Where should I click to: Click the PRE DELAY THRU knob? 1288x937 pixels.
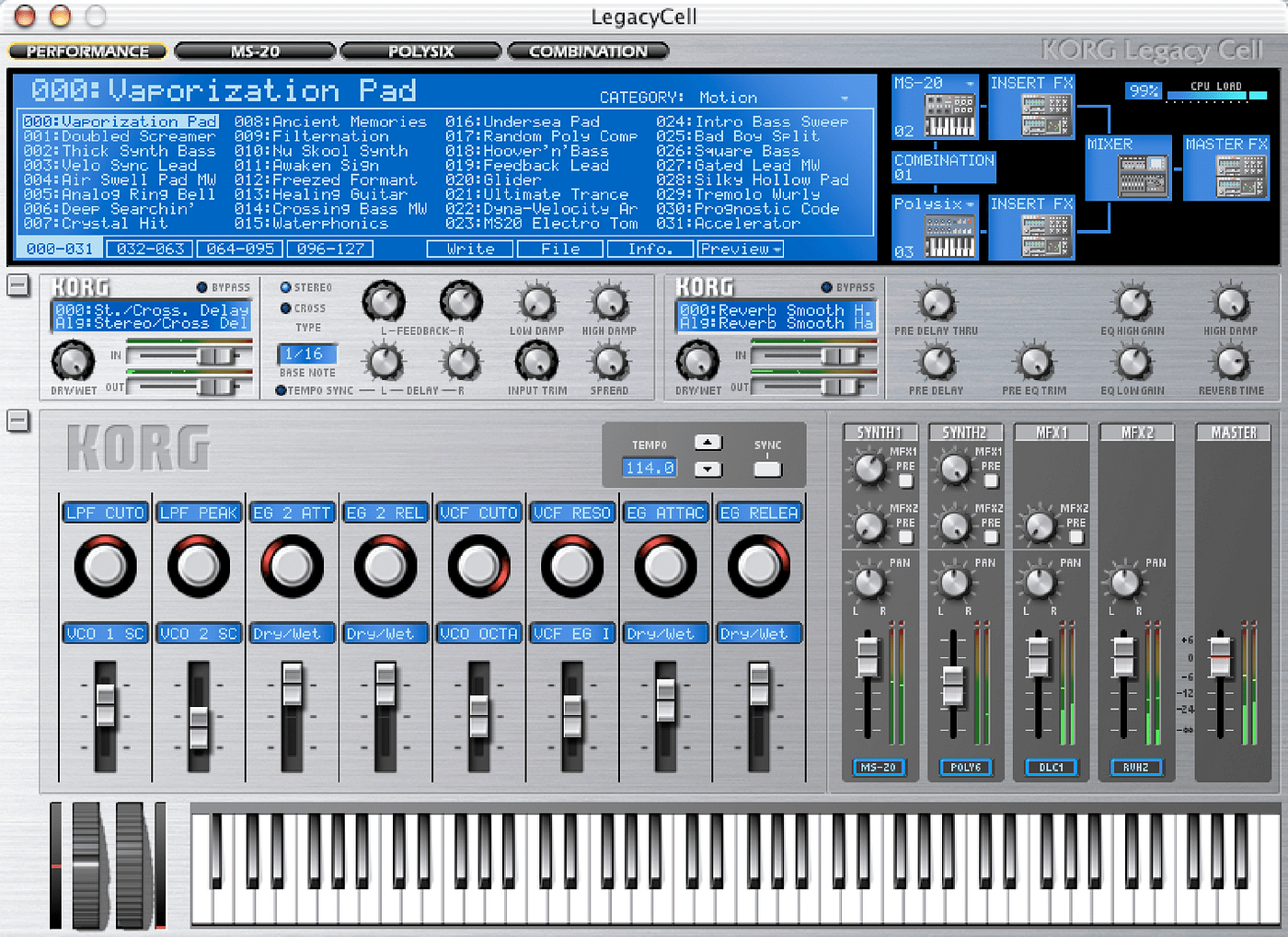pyautogui.click(x=937, y=302)
